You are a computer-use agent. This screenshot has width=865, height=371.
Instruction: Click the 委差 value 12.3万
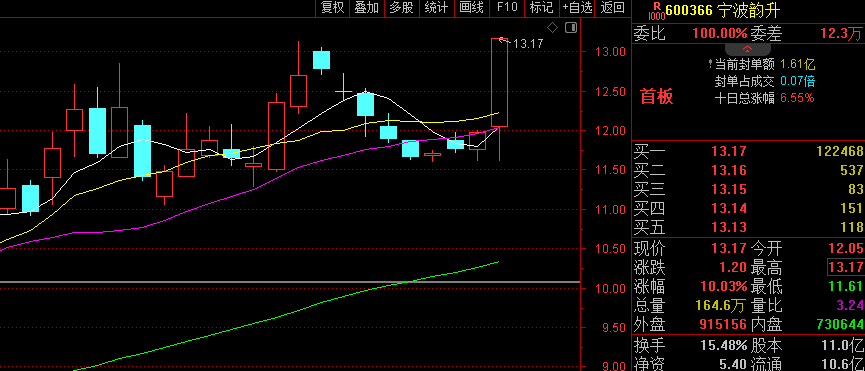(841, 34)
